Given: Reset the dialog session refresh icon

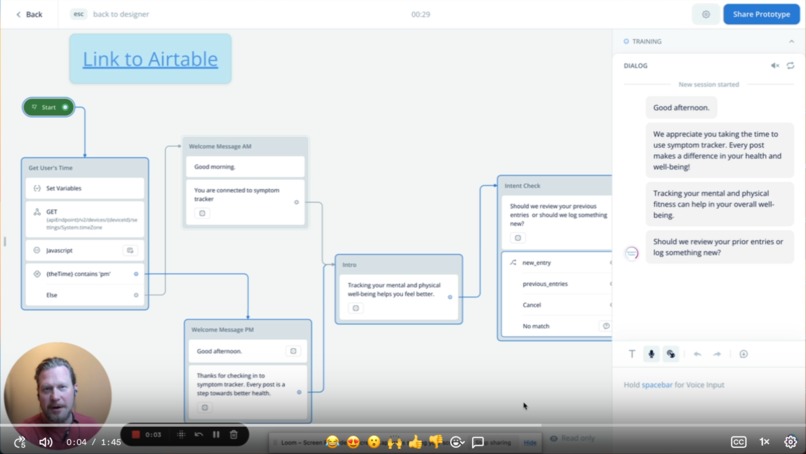Looking at the screenshot, I should click(791, 65).
